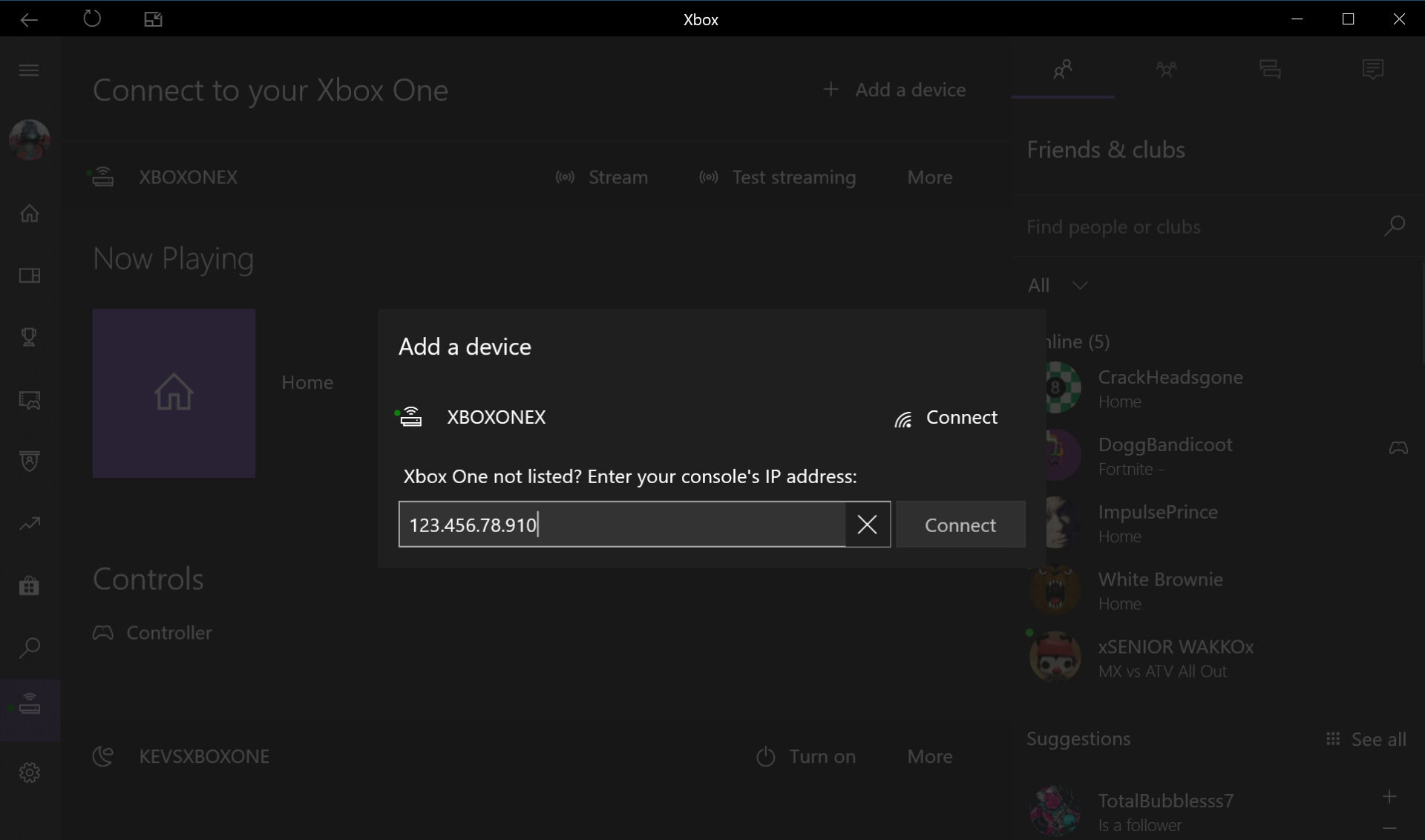Open the hamburger navigation menu
The height and width of the screenshot is (840, 1425).
(x=29, y=70)
